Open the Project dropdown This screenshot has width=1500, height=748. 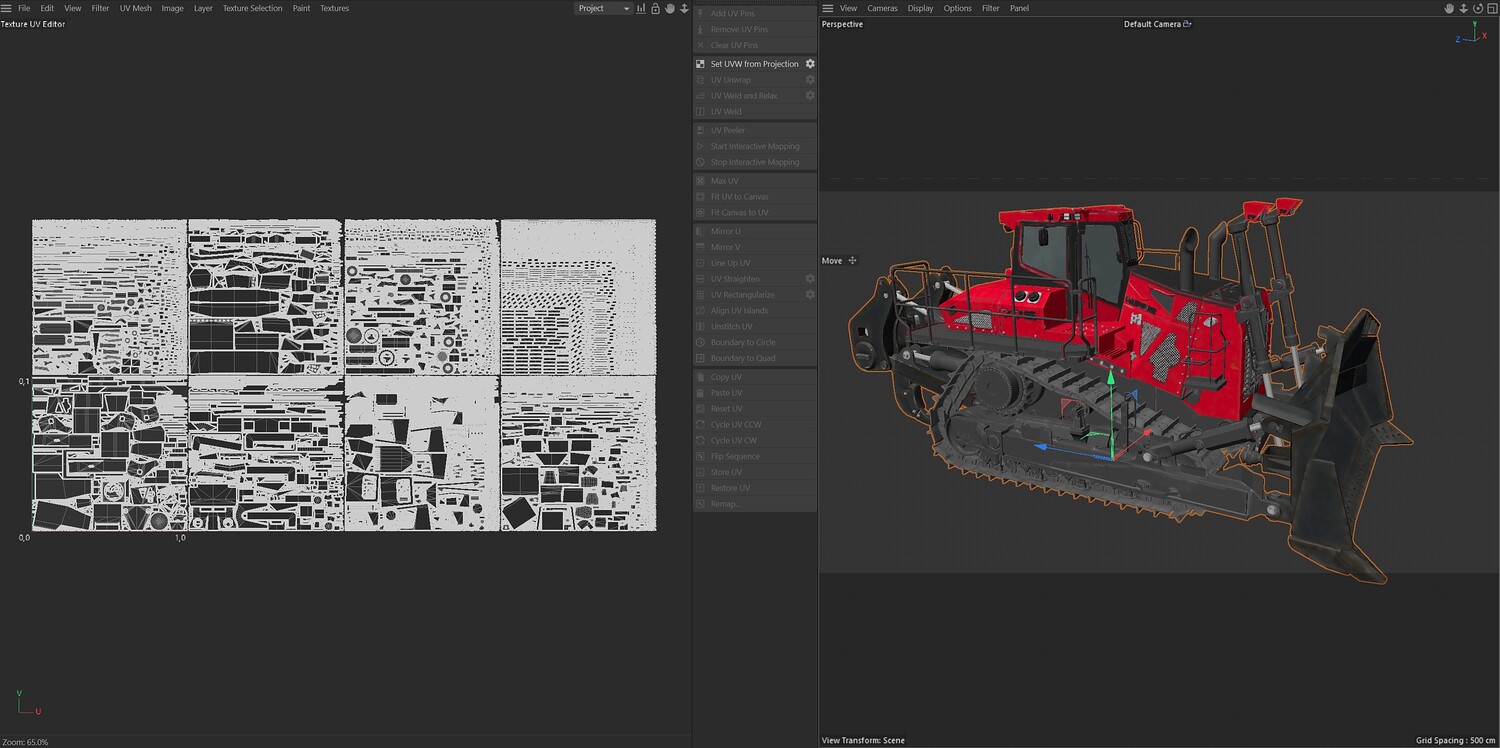tap(604, 8)
